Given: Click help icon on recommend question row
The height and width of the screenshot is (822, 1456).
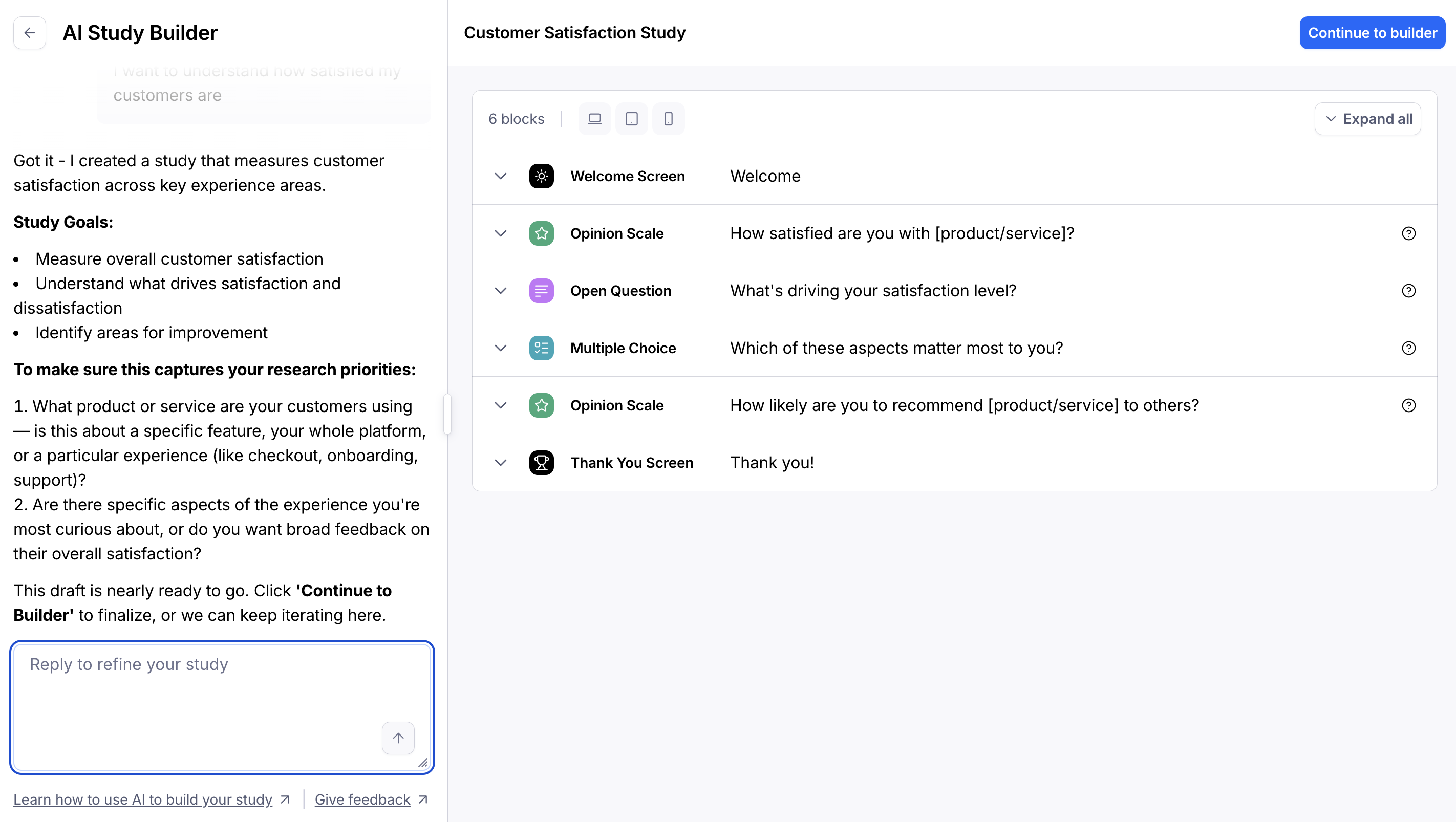Looking at the screenshot, I should pos(1408,405).
